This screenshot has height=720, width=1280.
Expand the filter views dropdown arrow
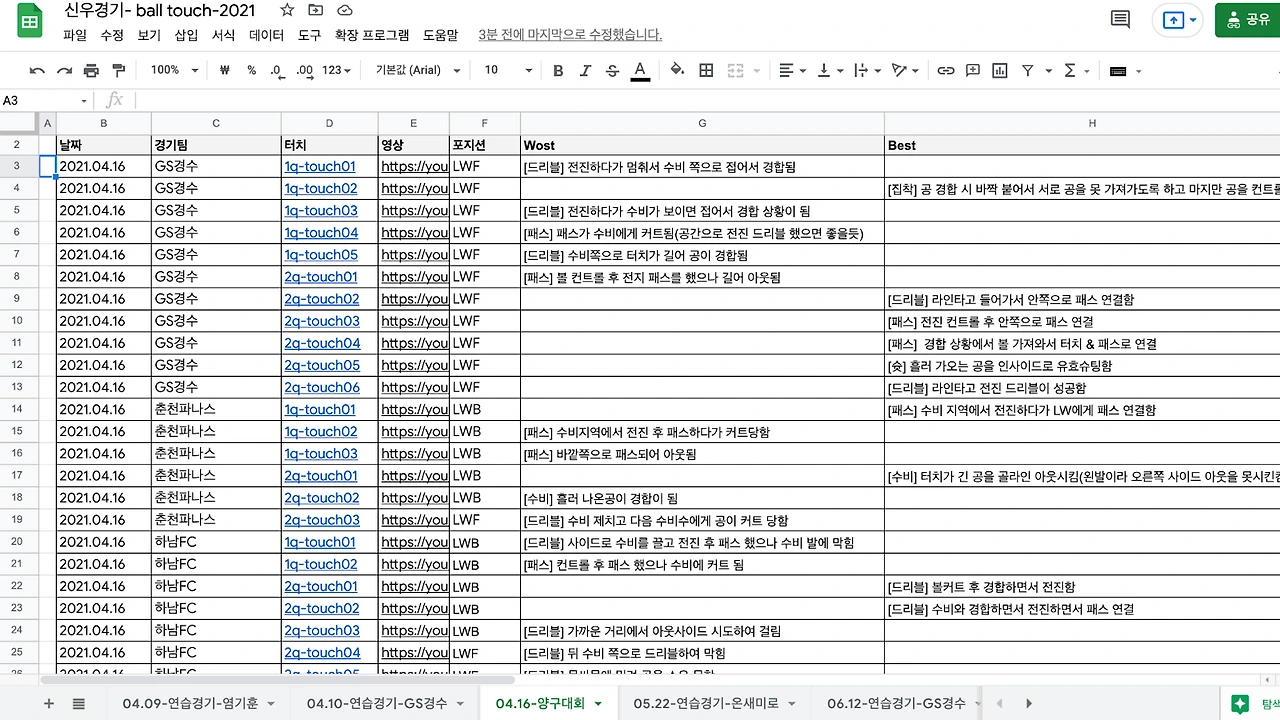point(1048,71)
